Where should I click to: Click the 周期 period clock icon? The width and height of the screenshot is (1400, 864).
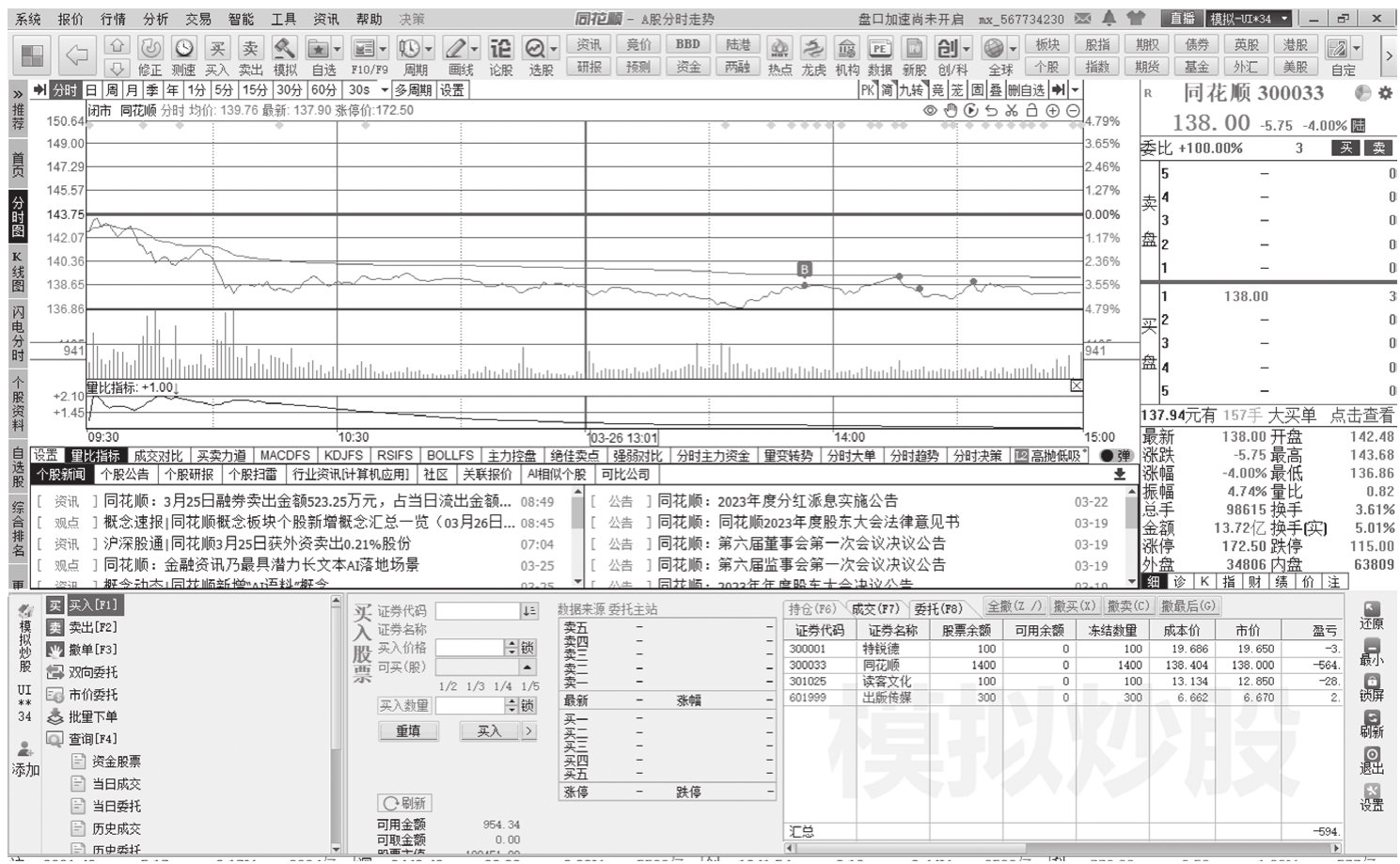click(x=409, y=48)
